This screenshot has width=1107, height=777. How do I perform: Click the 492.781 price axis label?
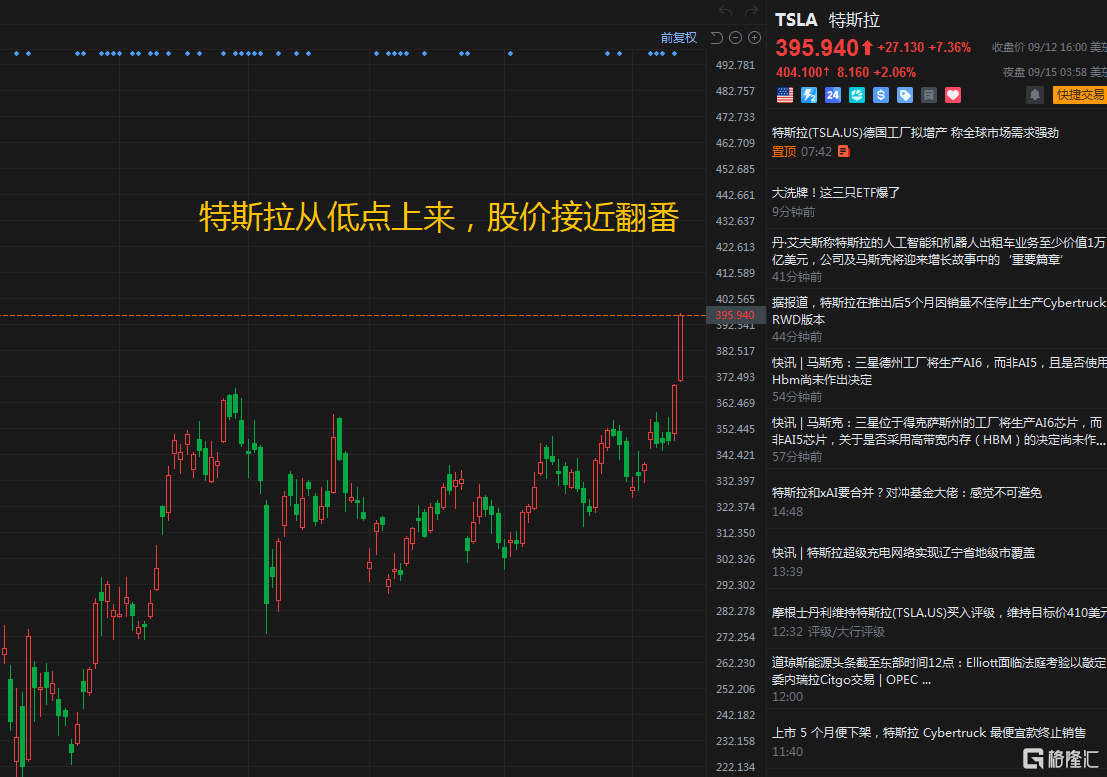[x=735, y=65]
